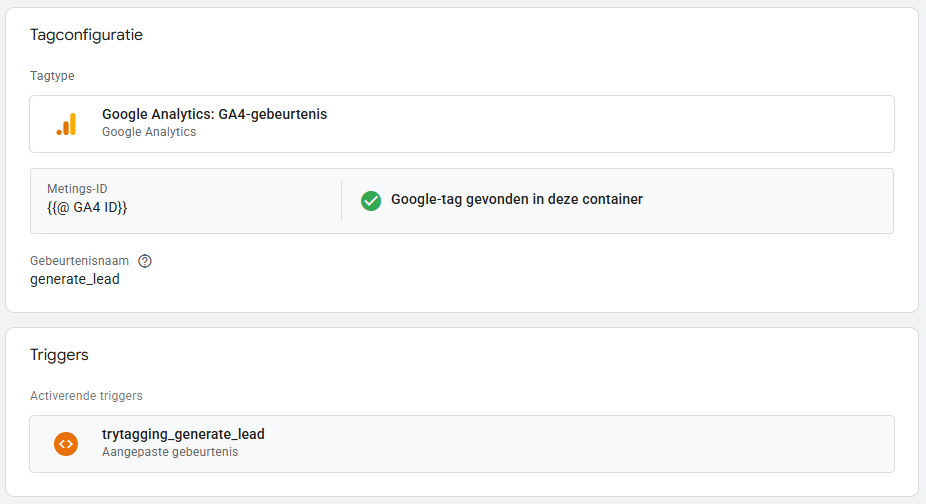Open the Gebeurtenisnaam help question mark
Screen dimensions: 926x504
point(145,261)
